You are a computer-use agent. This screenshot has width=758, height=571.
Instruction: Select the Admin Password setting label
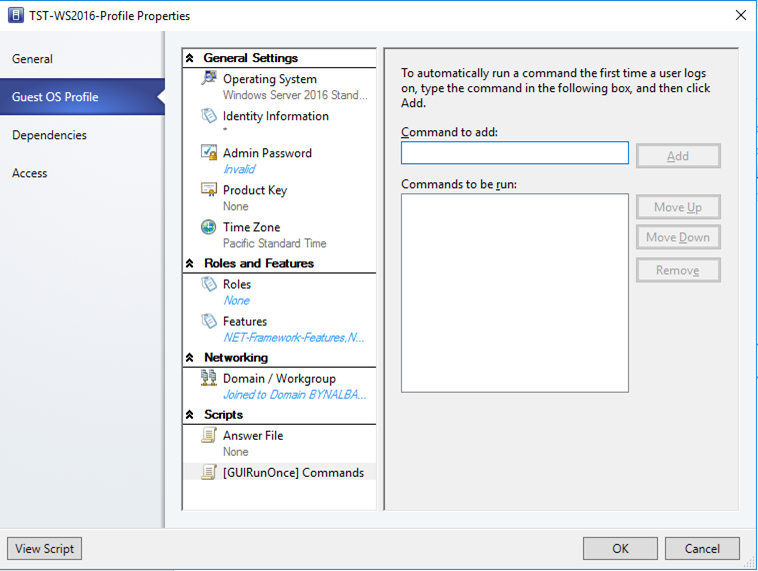[267, 153]
